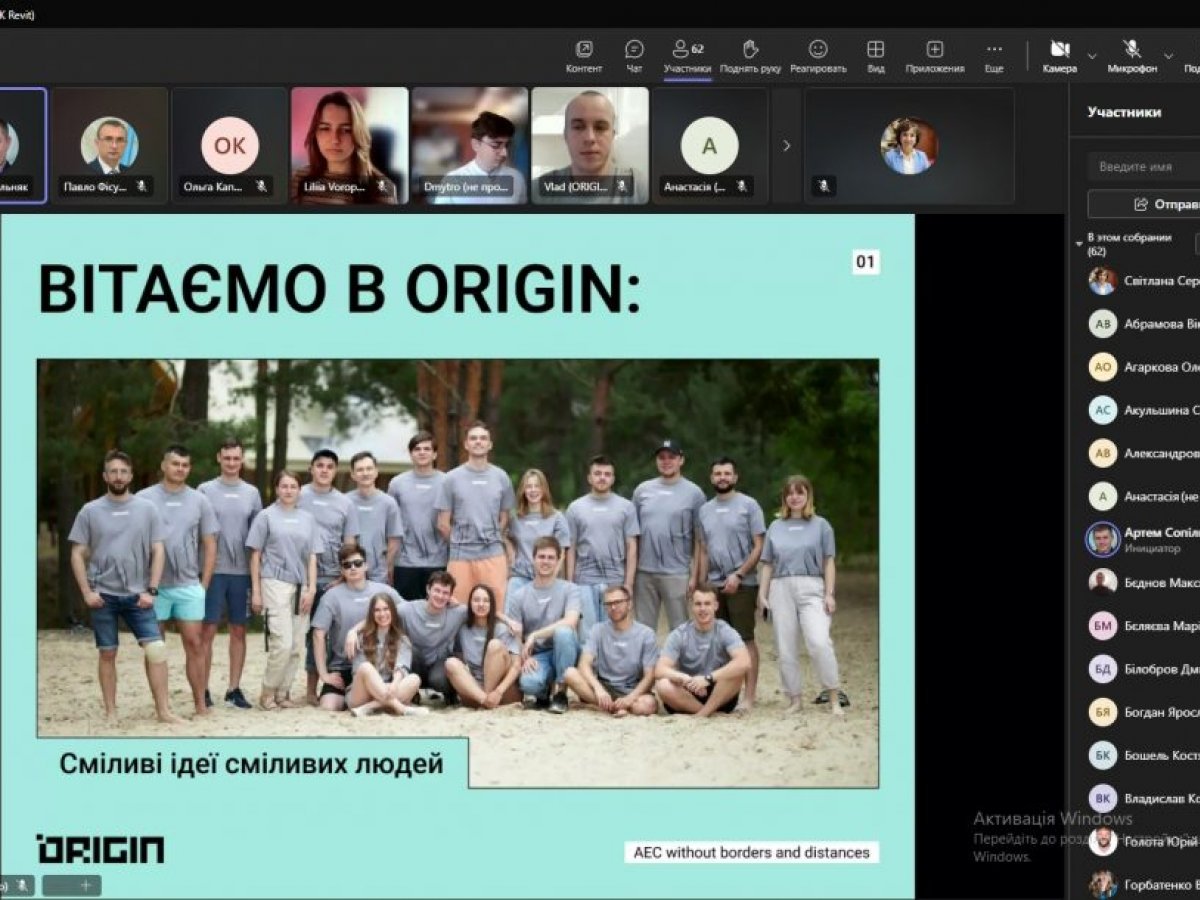Click the Отправить share invite button
The height and width of the screenshot is (900, 1200).
tap(1143, 204)
